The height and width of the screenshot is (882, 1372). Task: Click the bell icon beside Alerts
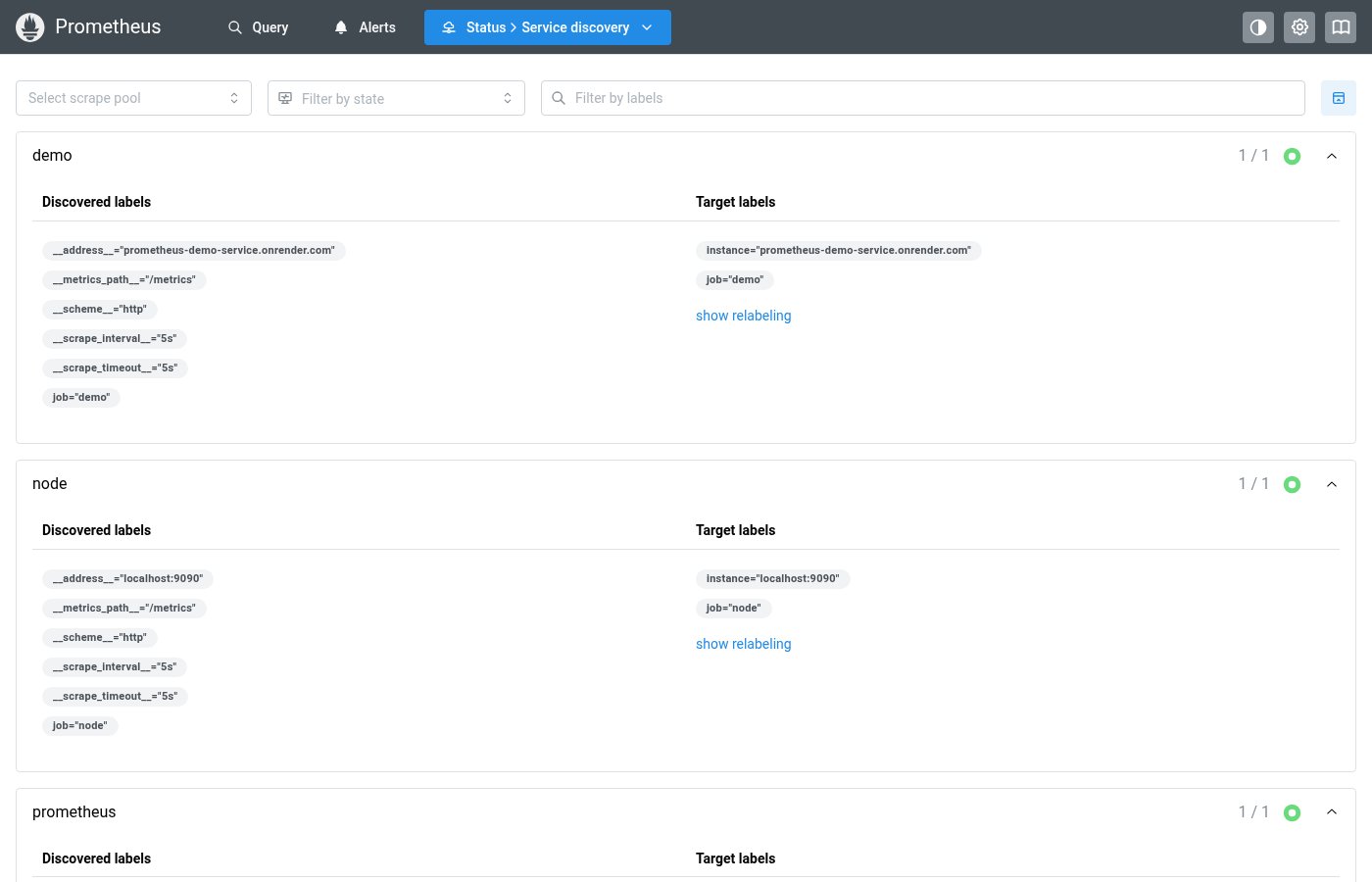tap(341, 27)
